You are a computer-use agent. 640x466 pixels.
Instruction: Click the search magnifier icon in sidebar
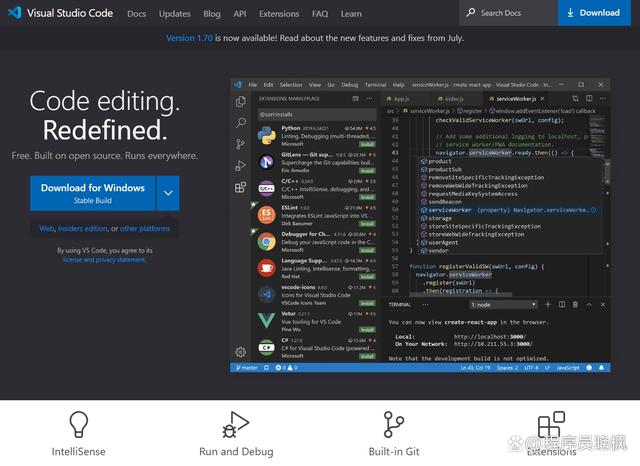240,122
